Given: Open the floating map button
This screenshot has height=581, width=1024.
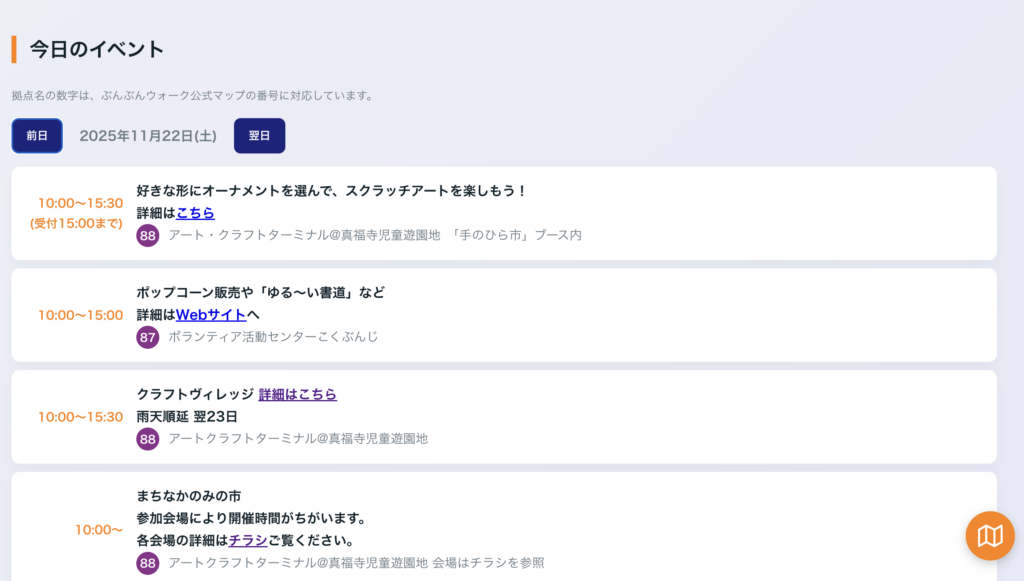Looking at the screenshot, I should tap(989, 536).
